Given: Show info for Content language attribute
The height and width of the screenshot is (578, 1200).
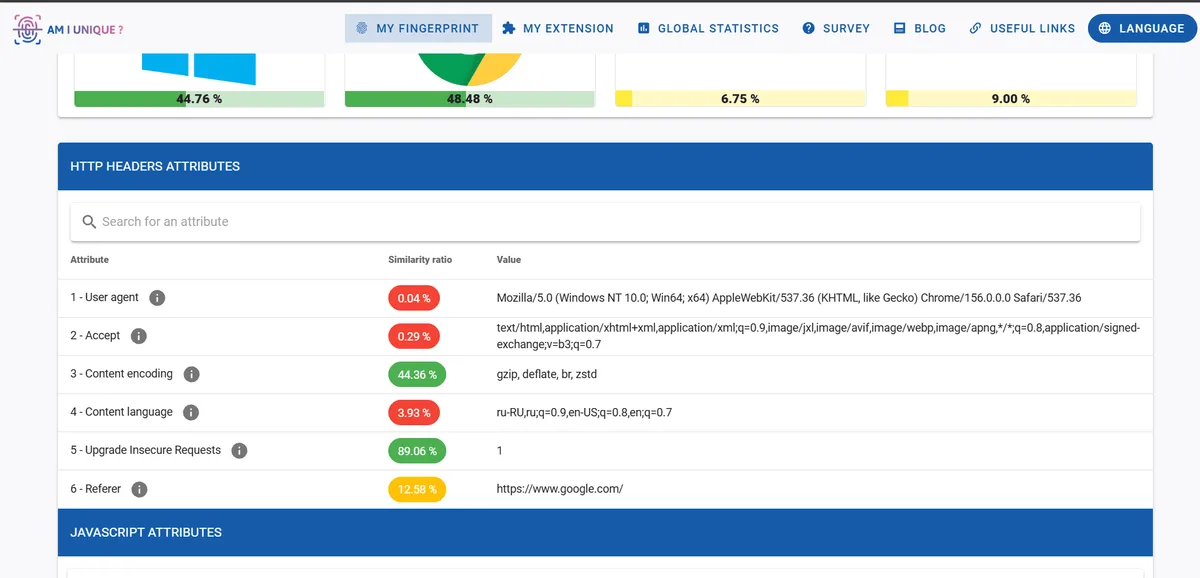Looking at the screenshot, I should [191, 412].
